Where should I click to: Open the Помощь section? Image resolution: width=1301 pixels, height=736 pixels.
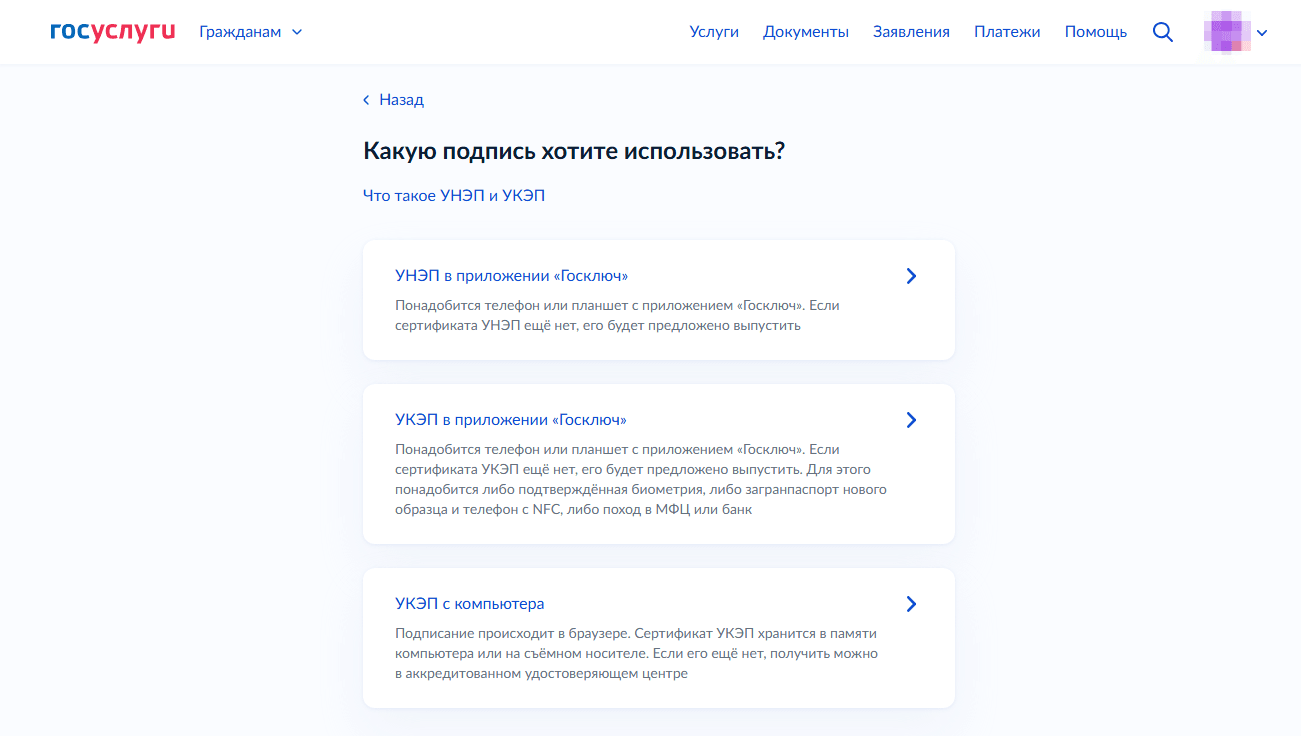(1096, 32)
